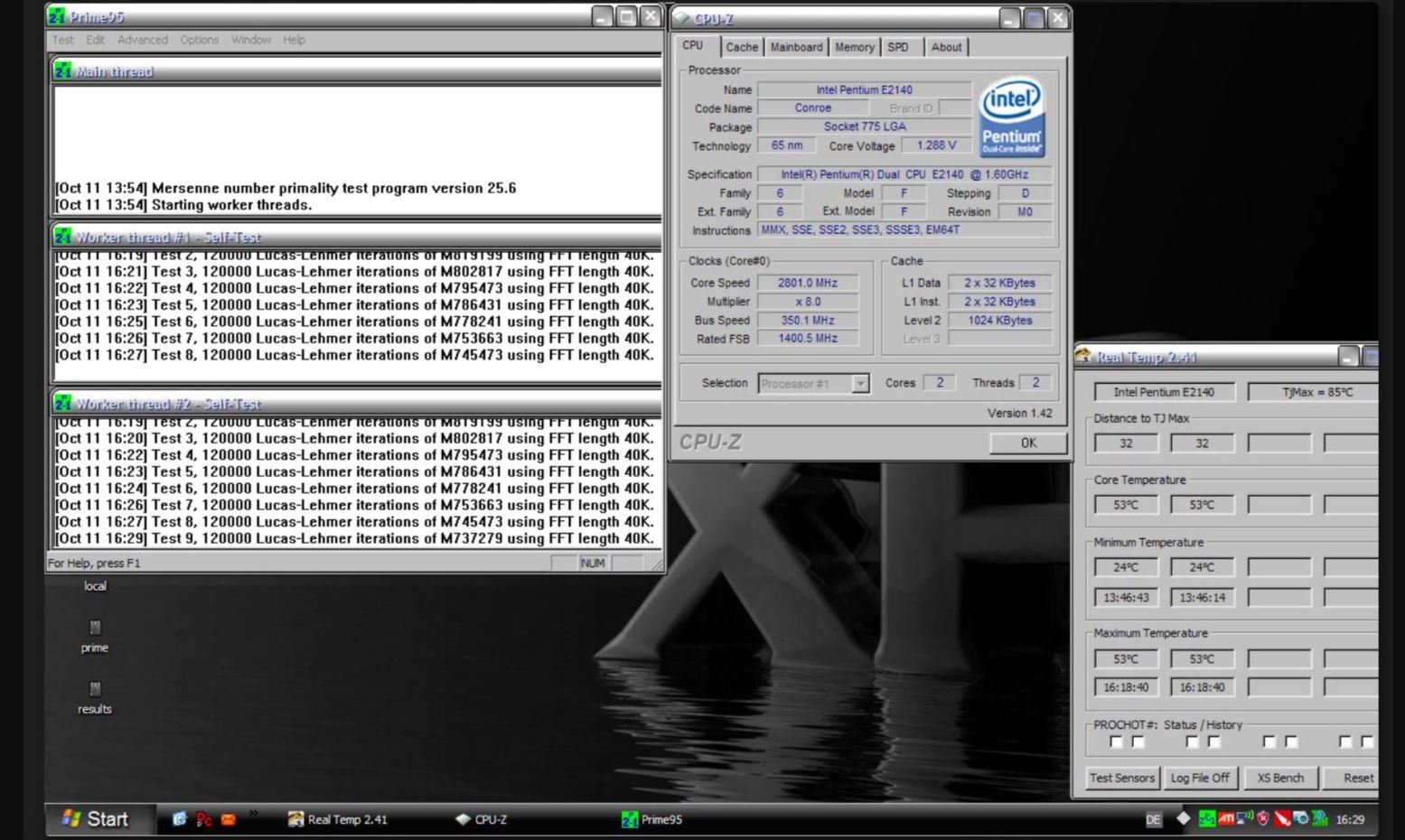Click the Real Temp 2.41 title bar icon
1405x840 pixels.
1082,356
